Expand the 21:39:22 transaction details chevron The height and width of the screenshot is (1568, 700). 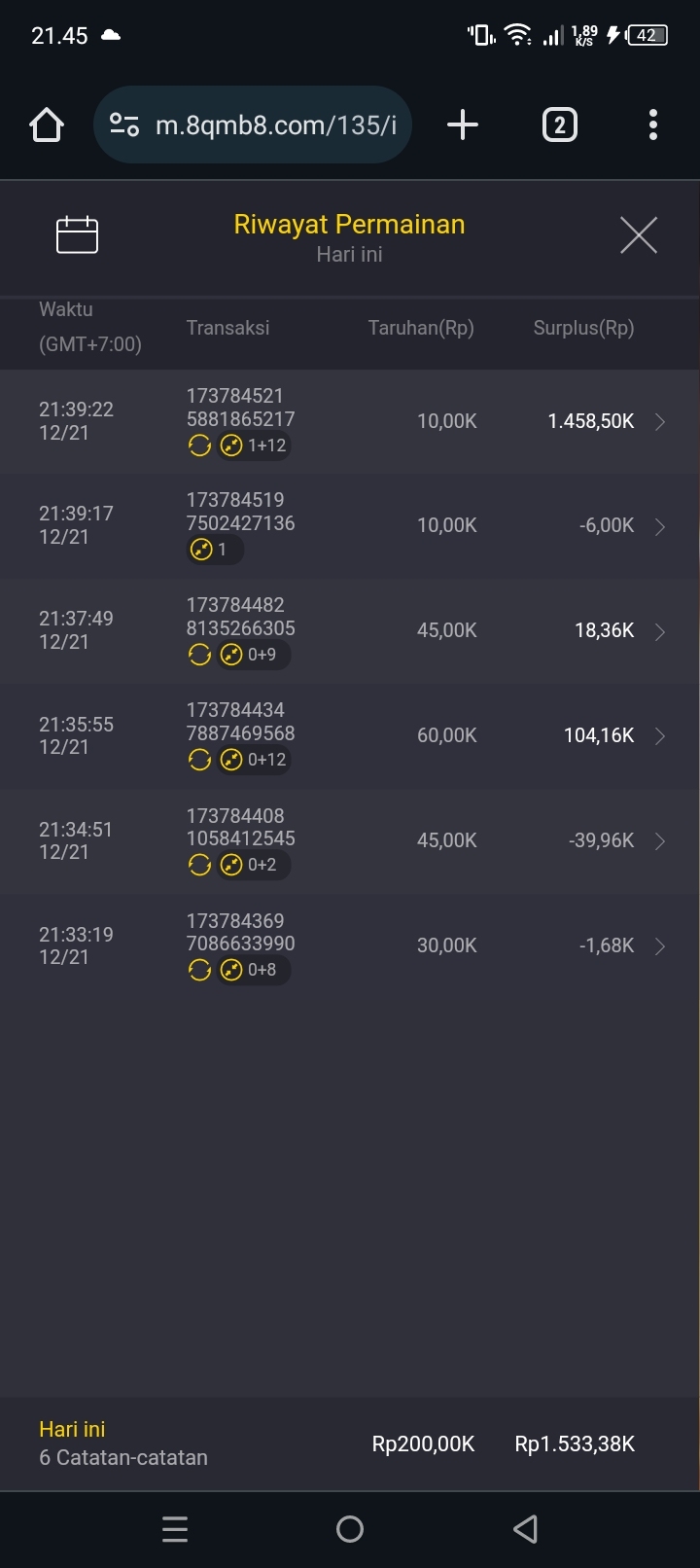tap(660, 421)
